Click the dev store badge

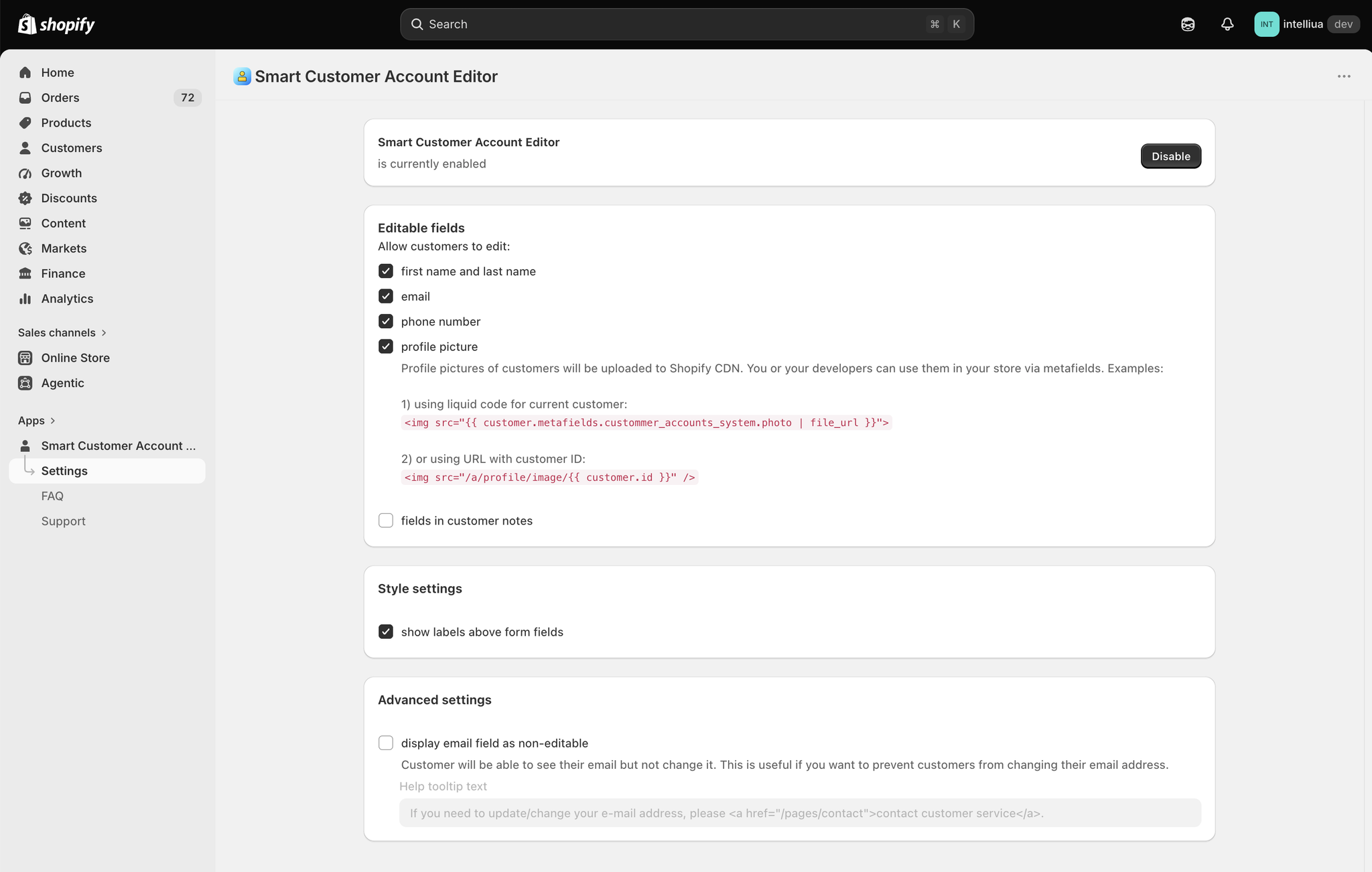click(x=1343, y=24)
